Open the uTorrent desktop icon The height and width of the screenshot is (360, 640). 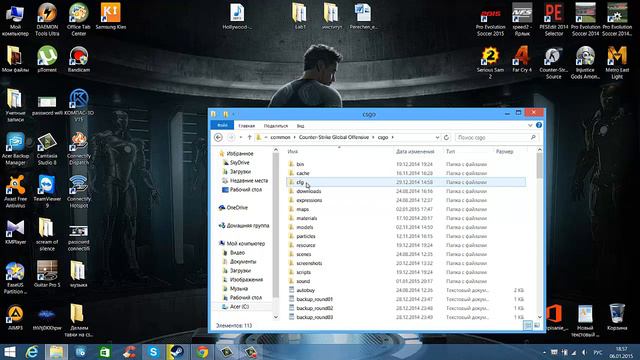47,59
